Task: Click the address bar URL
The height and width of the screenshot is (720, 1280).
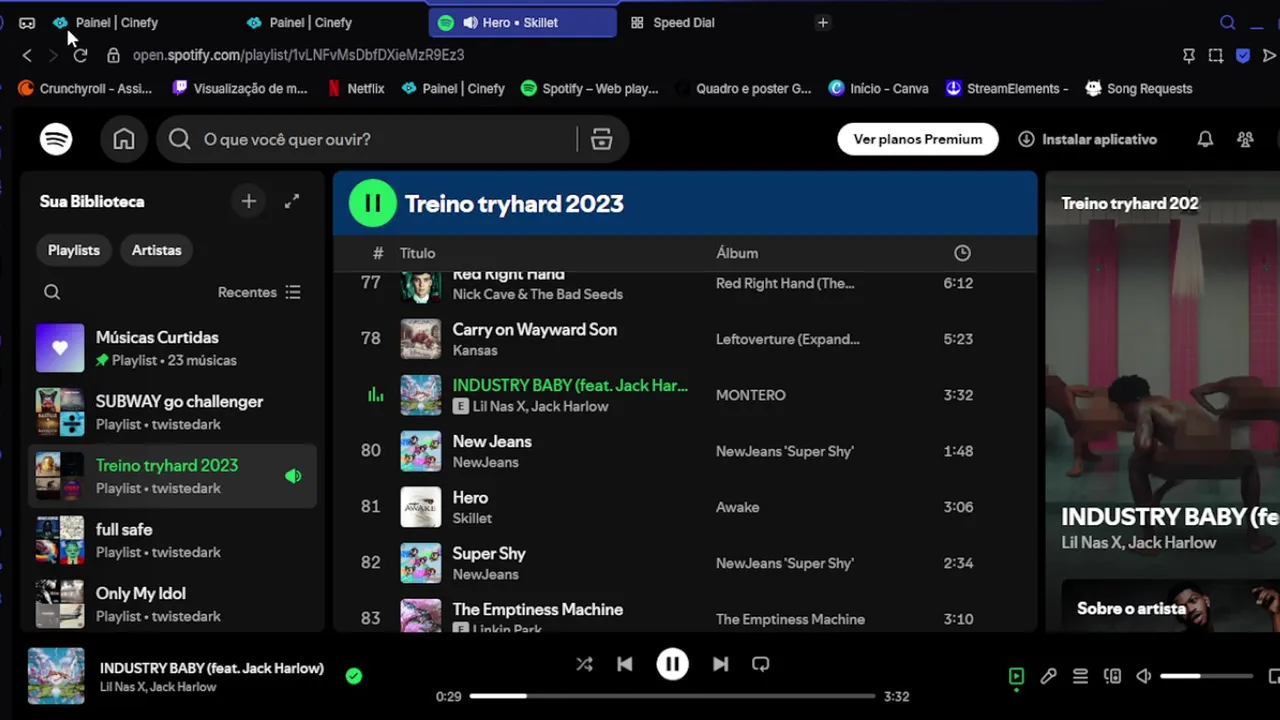Action: point(299,55)
